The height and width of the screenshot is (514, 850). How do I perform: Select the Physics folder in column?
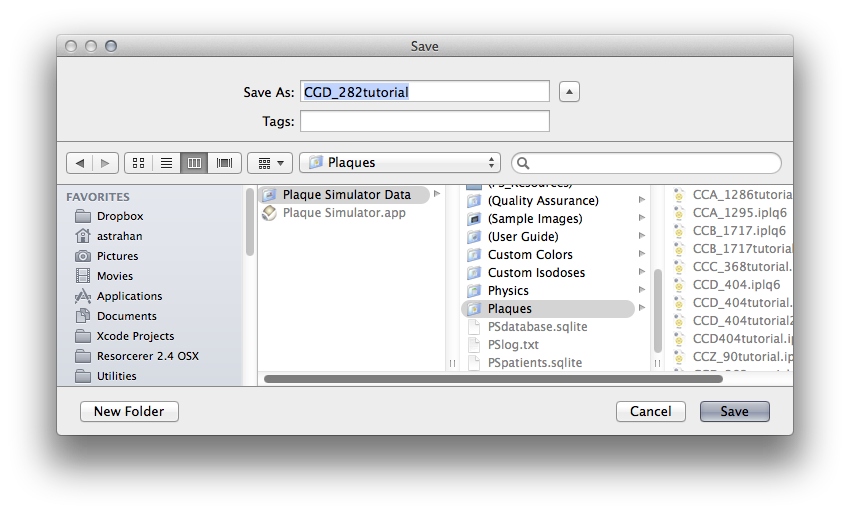point(508,291)
